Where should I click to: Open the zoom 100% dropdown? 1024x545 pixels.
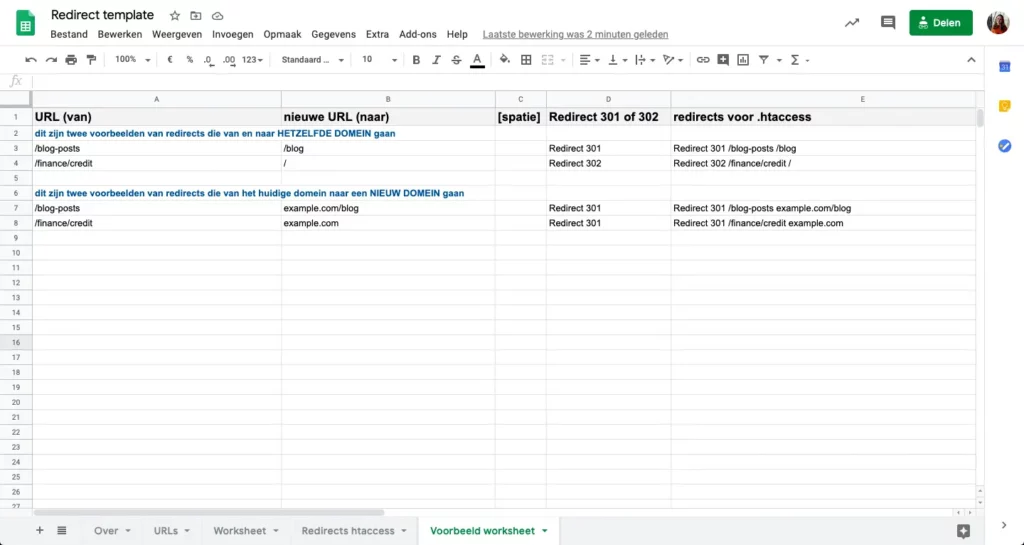132,60
